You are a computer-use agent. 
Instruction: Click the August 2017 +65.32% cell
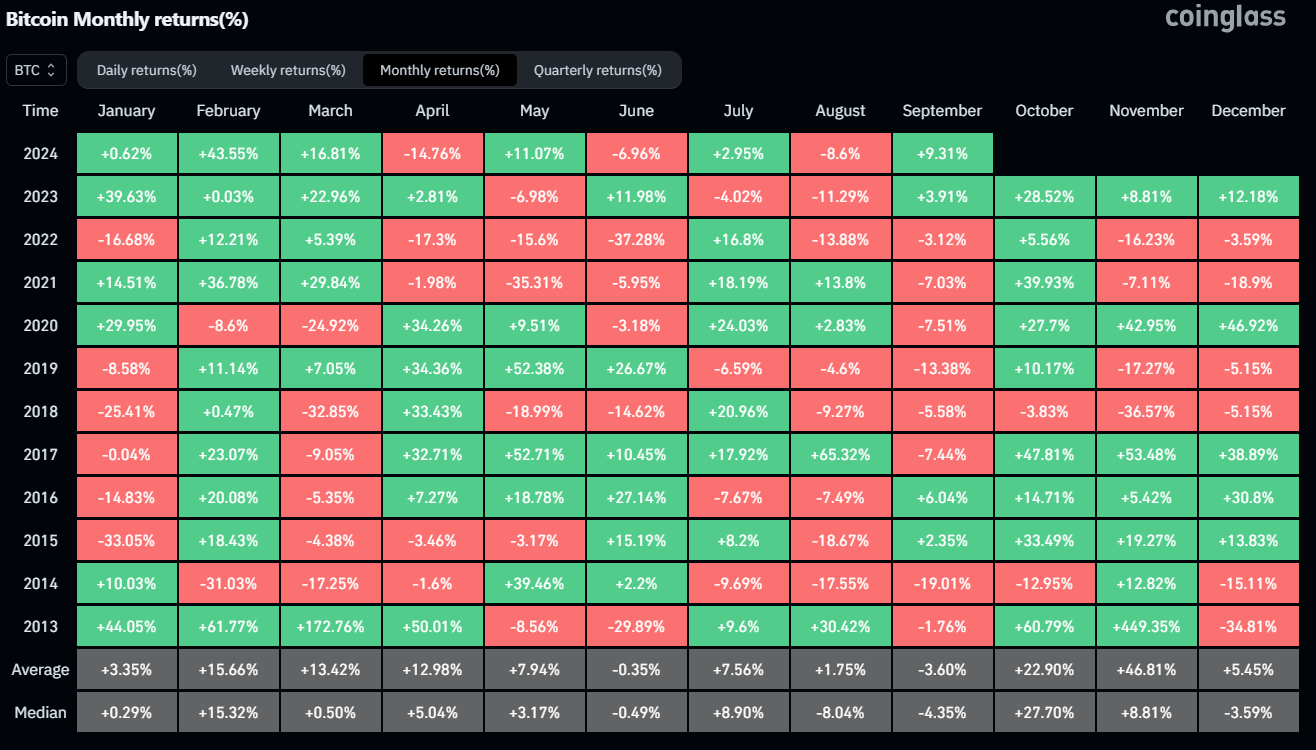click(x=840, y=455)
